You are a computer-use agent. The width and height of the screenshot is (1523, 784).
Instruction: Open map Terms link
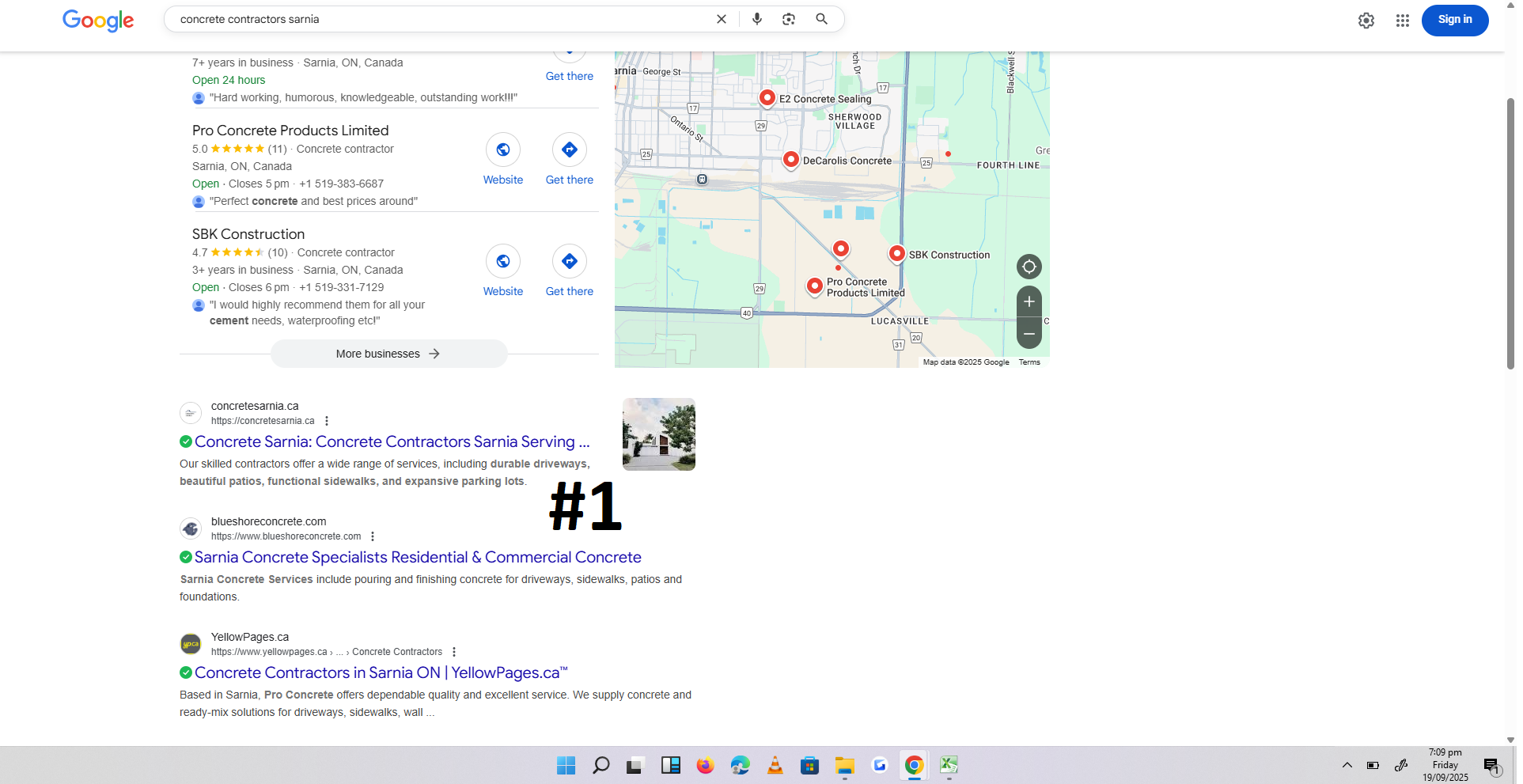tap(1029, 362)
